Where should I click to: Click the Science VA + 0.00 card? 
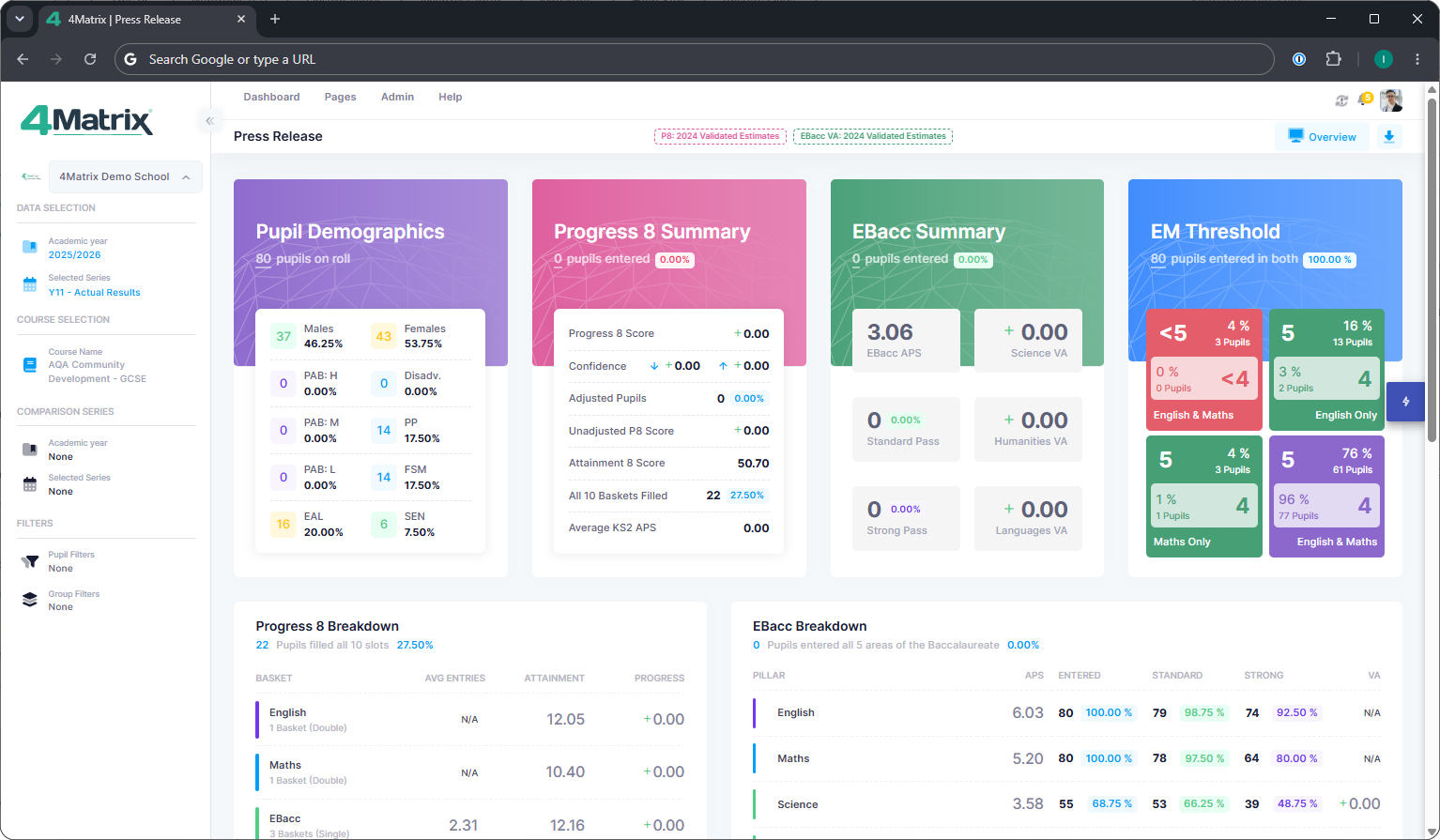(x=1028, y=341)
